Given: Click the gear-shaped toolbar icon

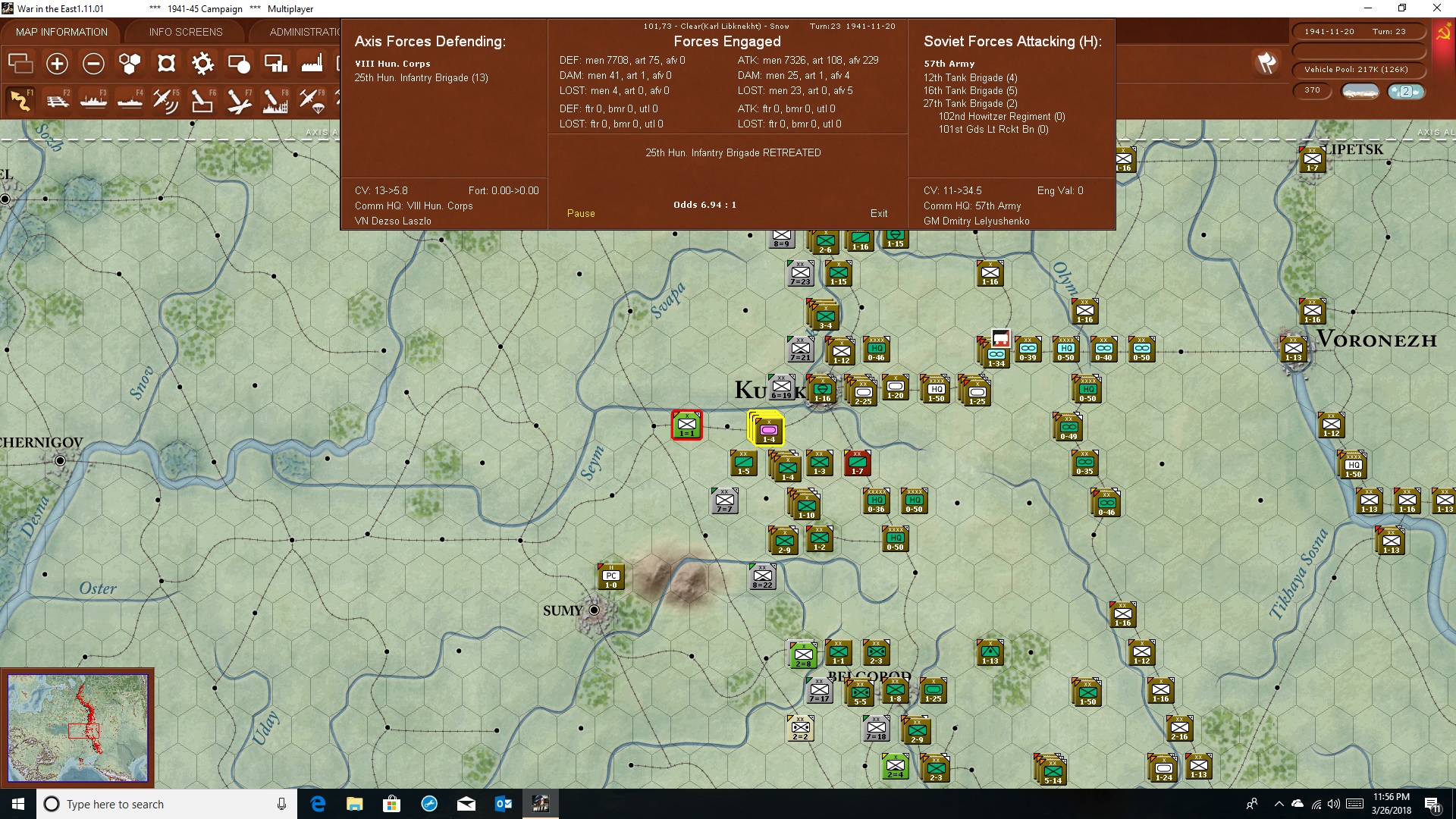Looking at the screenshot, I should tap(202, 64).
